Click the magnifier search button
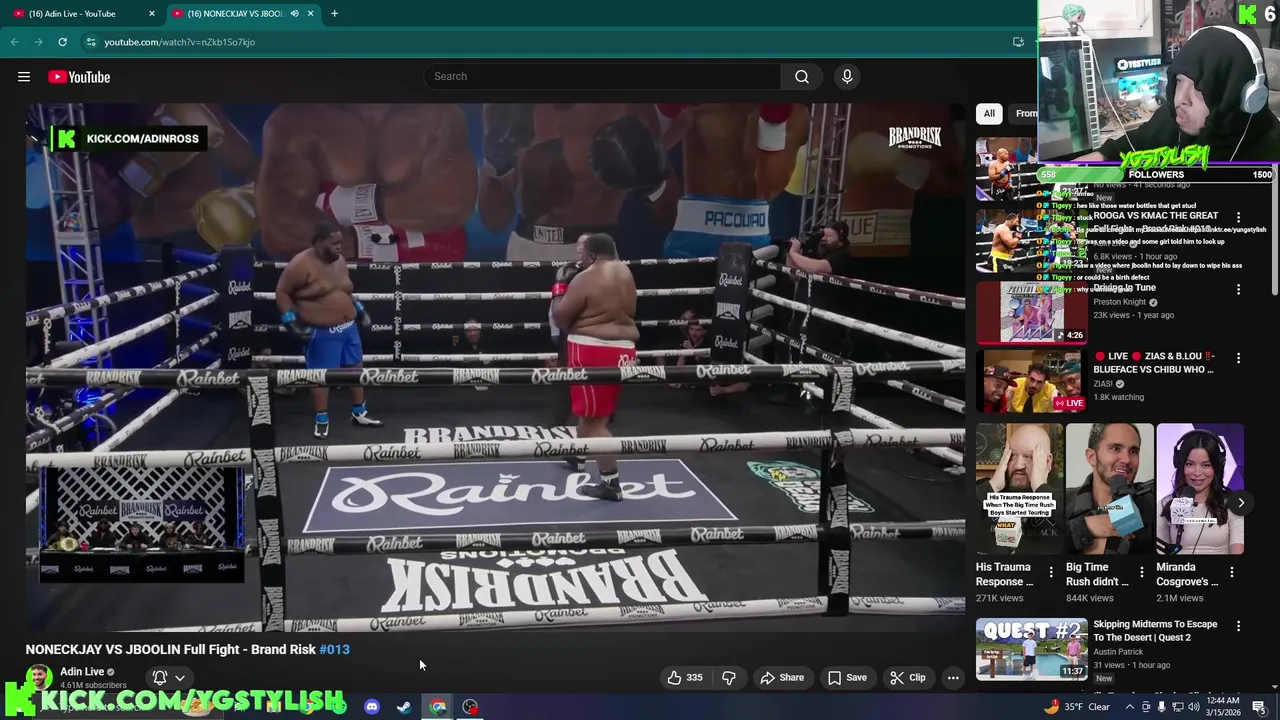Viewport: 1280px width, 720px height. tap(802, 77)
